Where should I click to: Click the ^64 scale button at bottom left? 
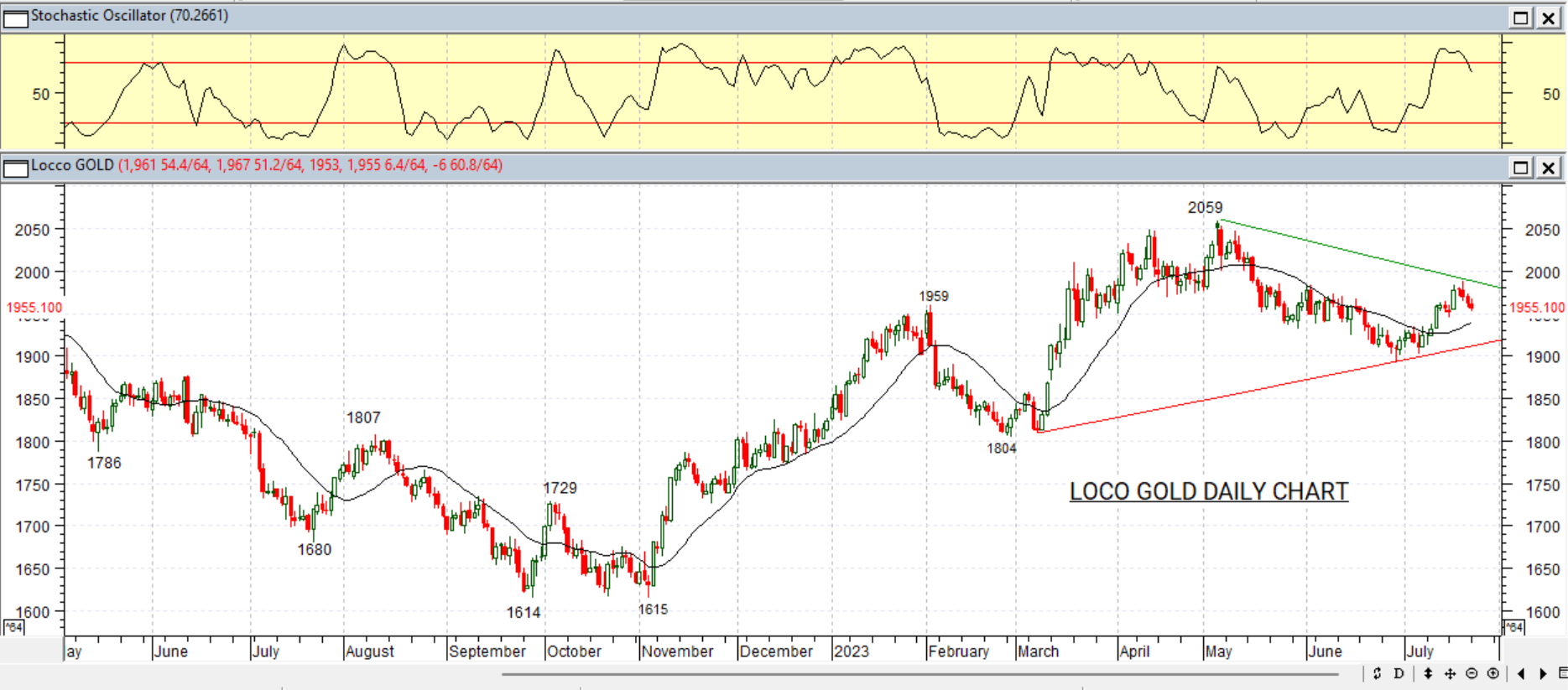point(13,627)
